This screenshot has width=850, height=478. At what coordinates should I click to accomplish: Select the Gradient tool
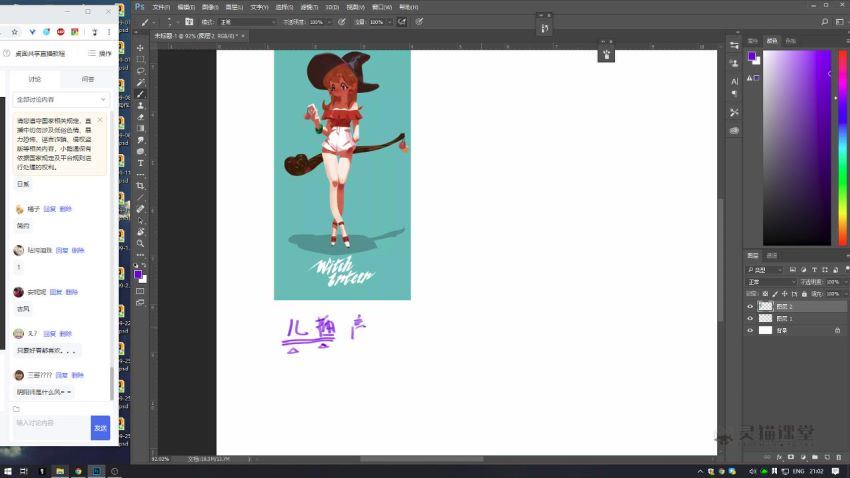(x=140, y=128)
